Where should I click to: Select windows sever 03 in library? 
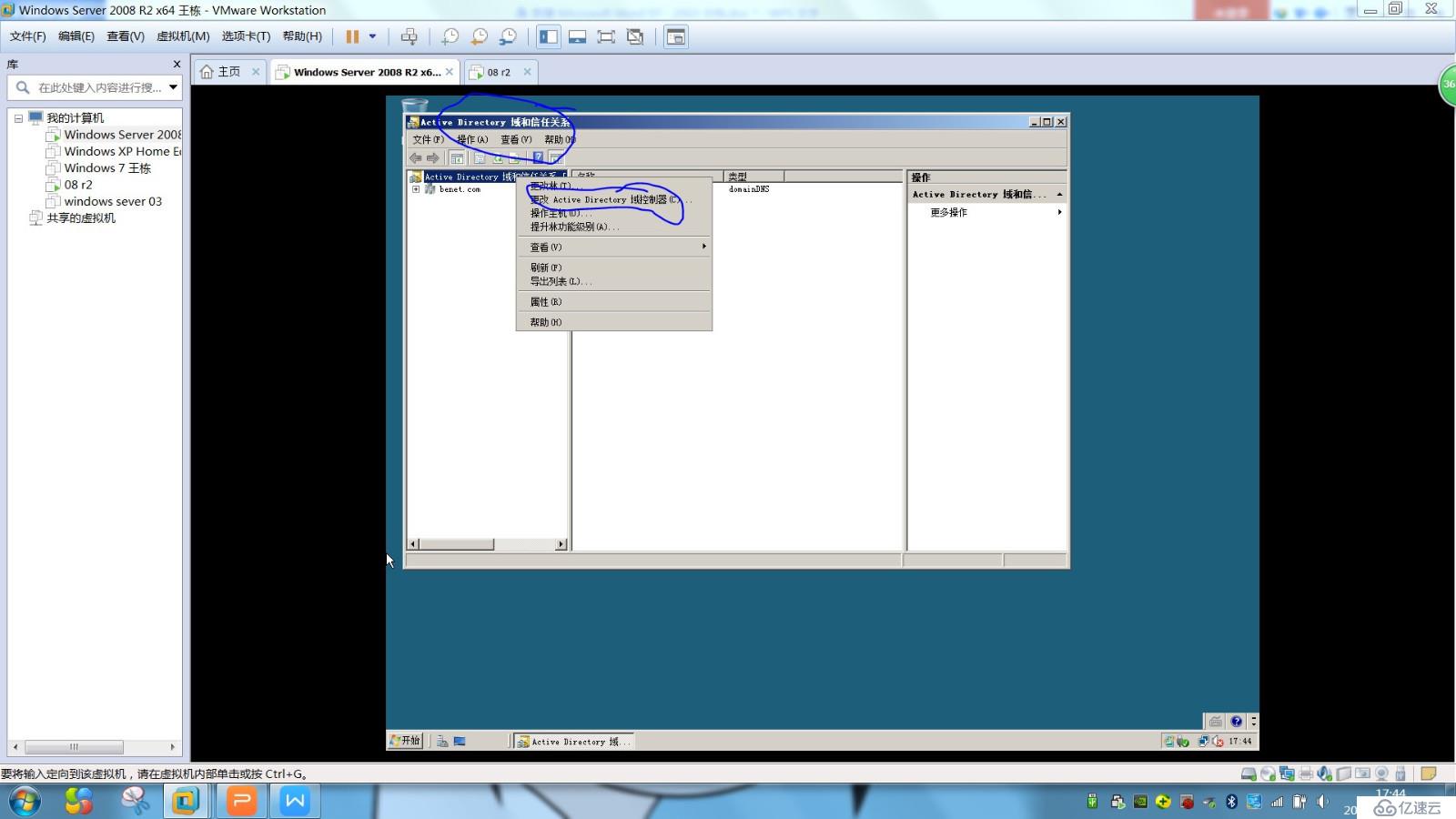coord(104,201)
